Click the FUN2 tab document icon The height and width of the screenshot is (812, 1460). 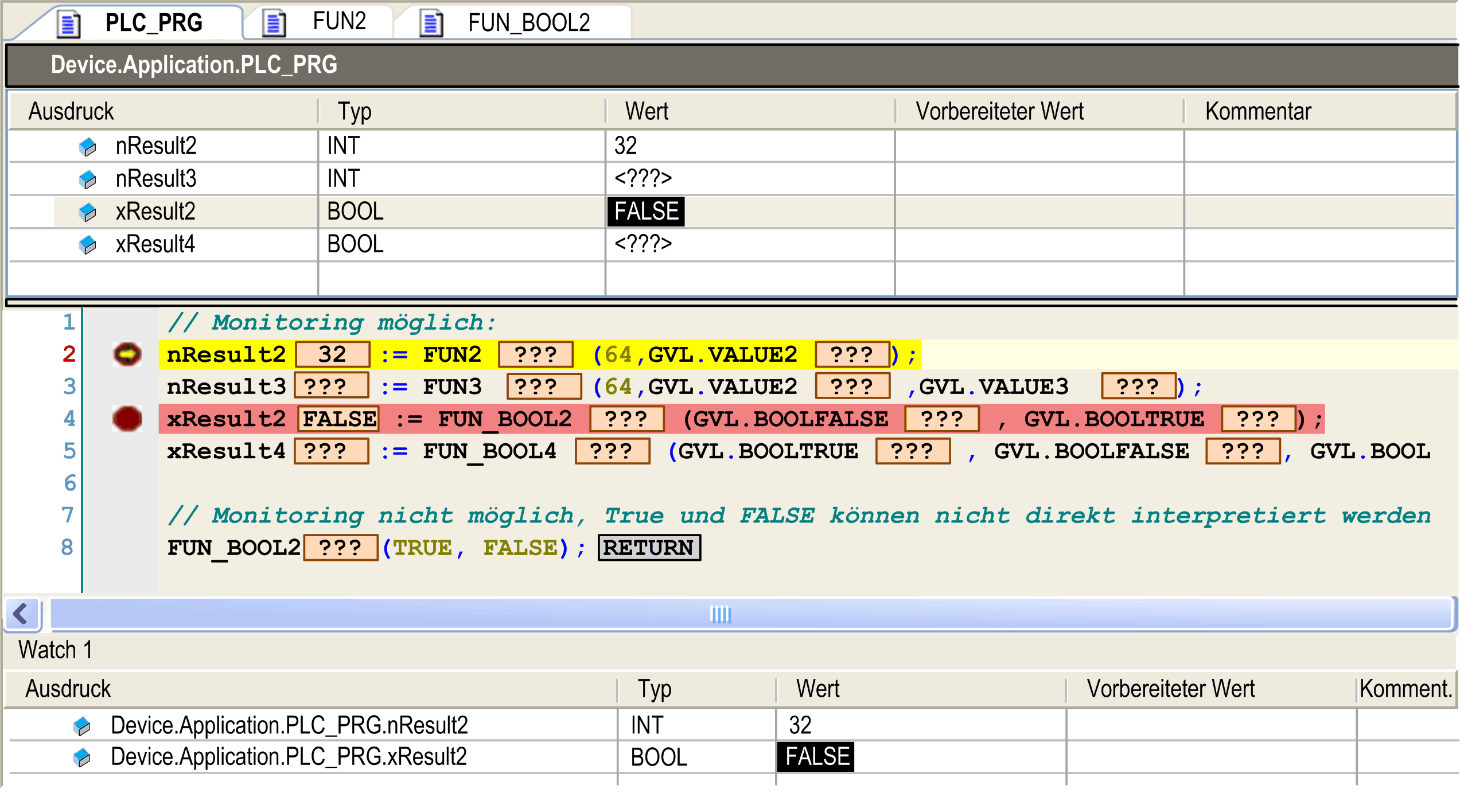(274, 24)
